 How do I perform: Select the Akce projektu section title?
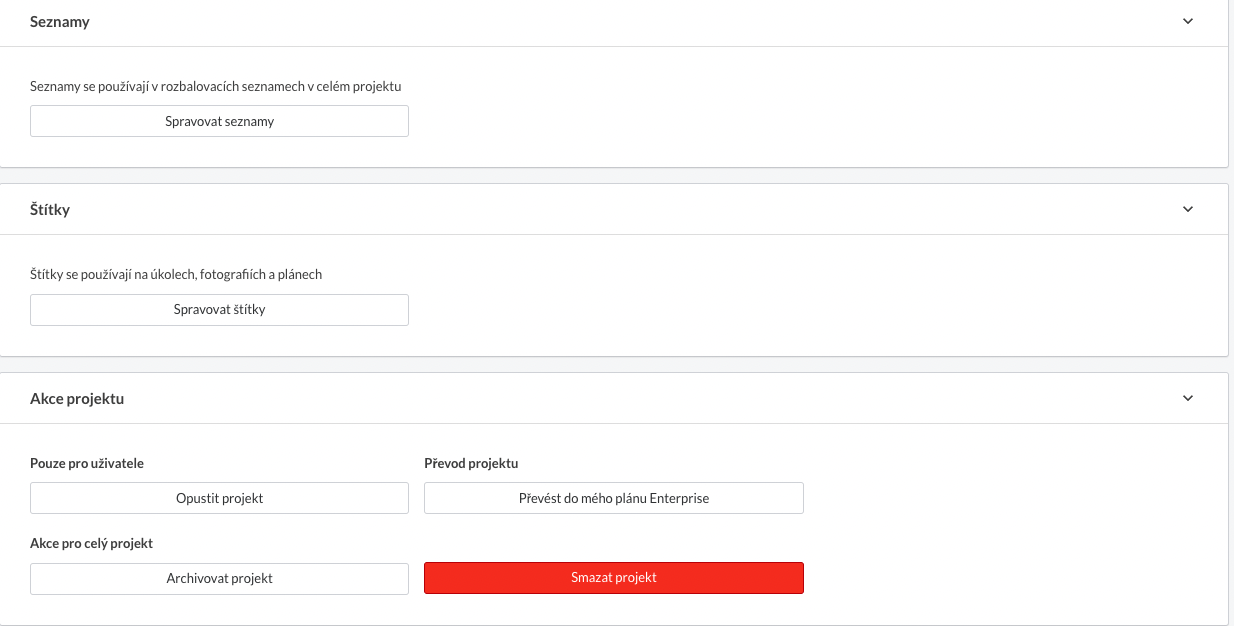[77, 398]
